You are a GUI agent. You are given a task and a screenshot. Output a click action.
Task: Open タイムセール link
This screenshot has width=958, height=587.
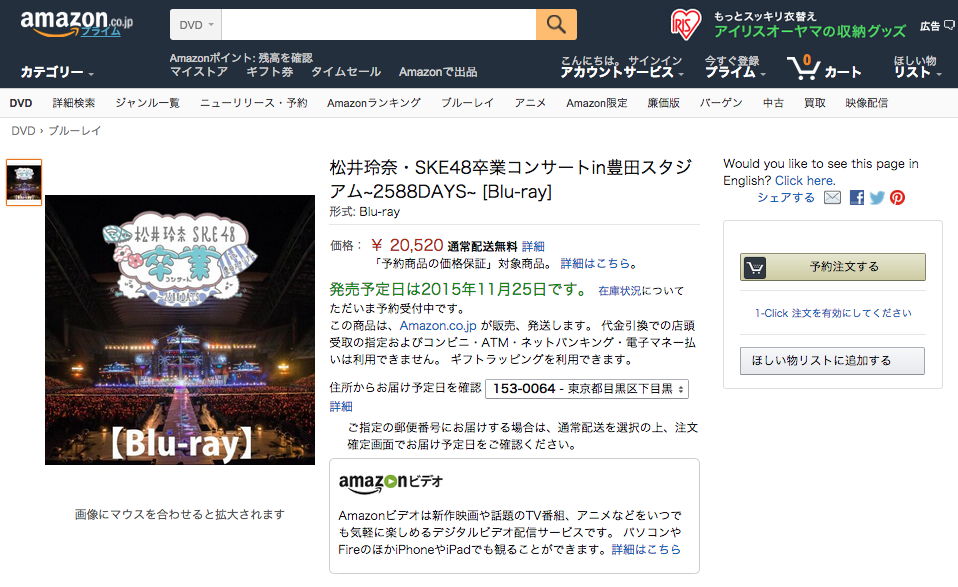(346, 72)
